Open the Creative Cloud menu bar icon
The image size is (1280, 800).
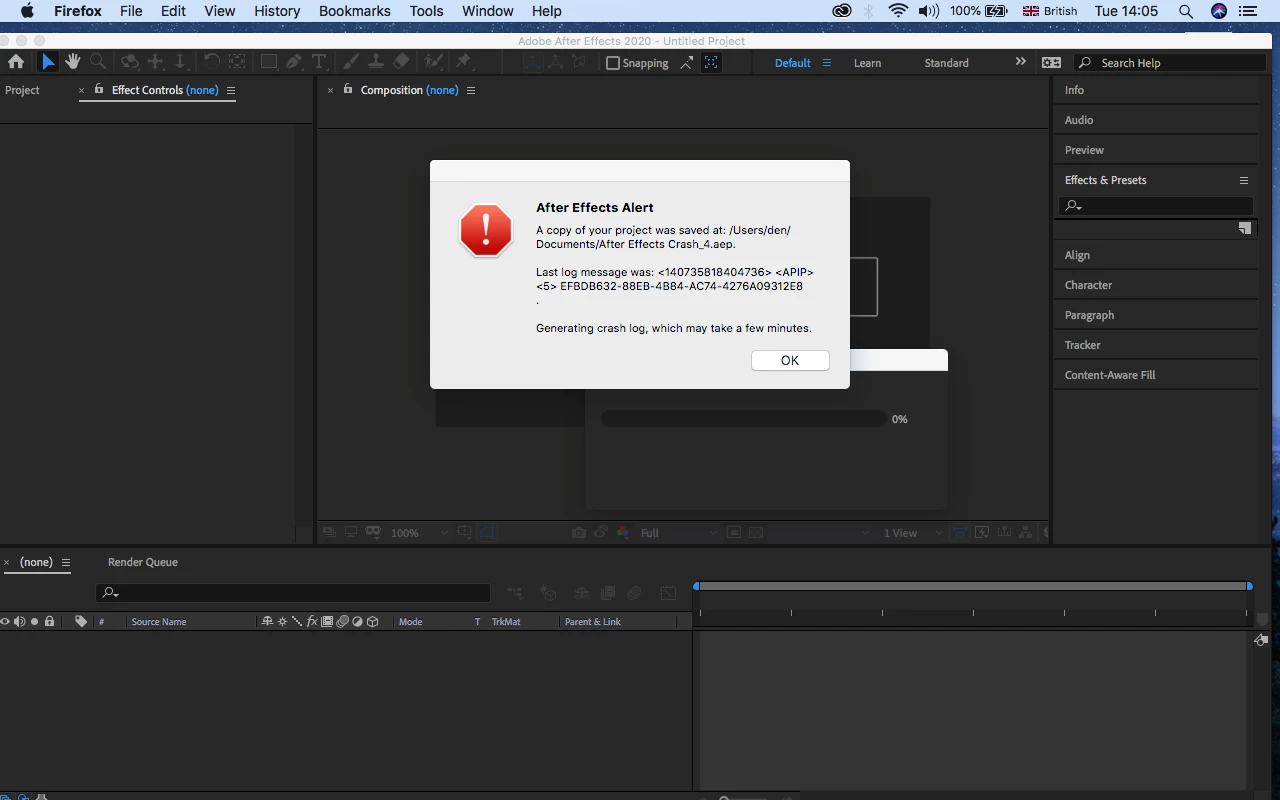coord(842,11)
